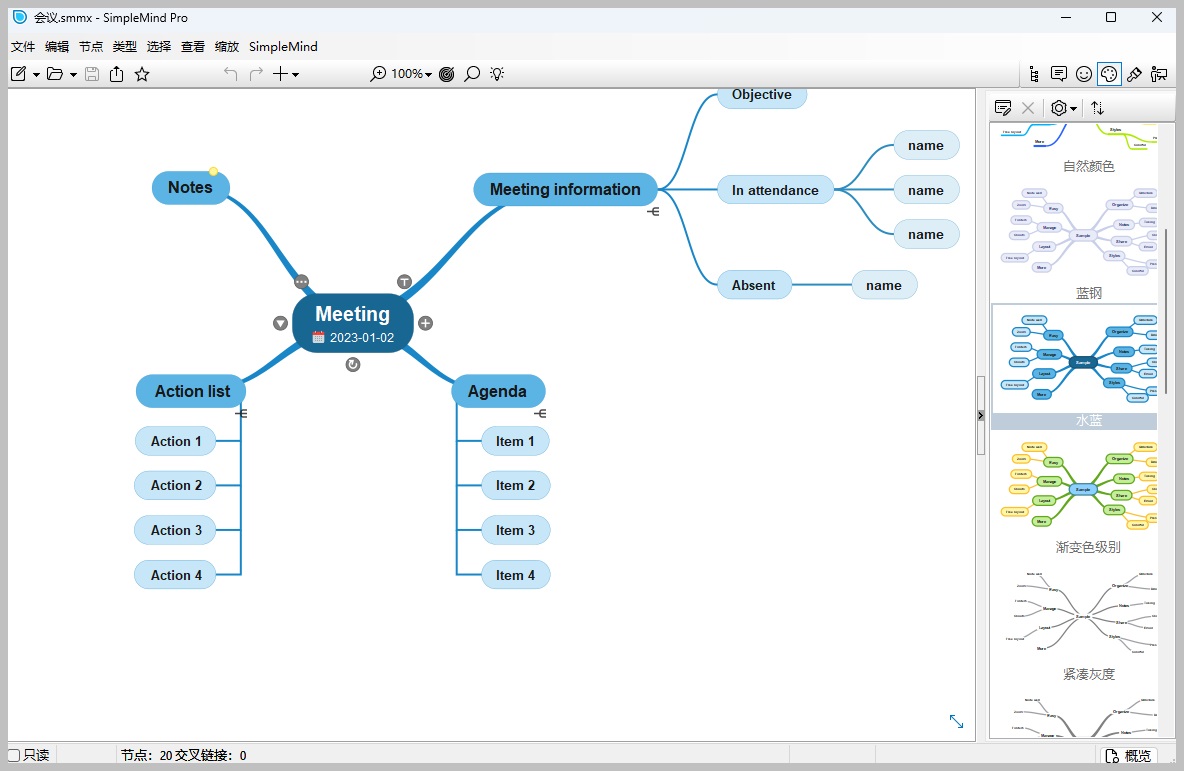Screen dimensions: 1184x771
Task: Collapse the Meeting information branch toggle
Action: (x=653, y=211)
